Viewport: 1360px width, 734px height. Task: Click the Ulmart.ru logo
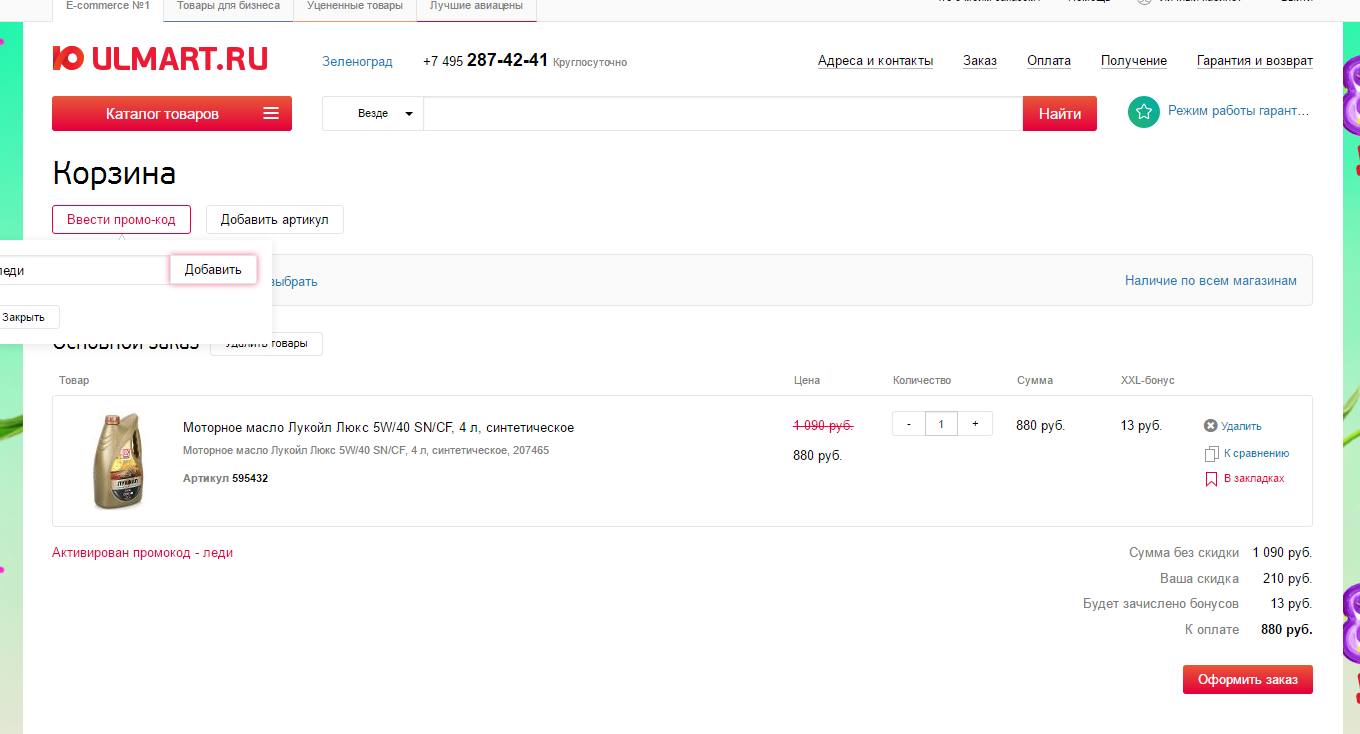(160, 59)
